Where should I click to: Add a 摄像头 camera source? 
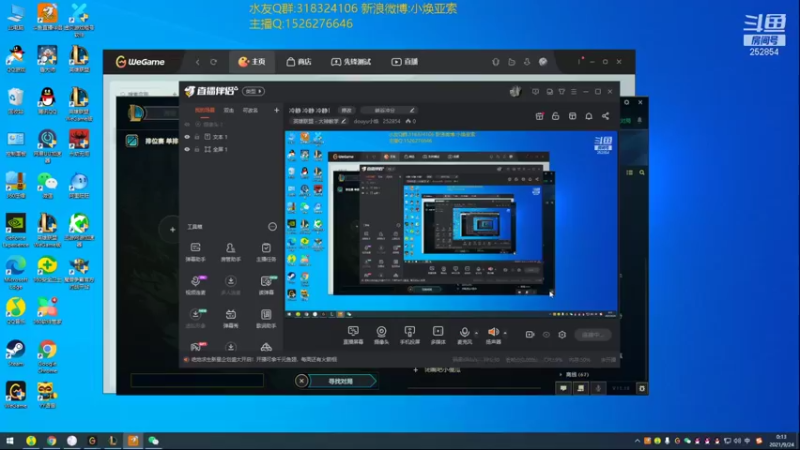tap(381, 335)
